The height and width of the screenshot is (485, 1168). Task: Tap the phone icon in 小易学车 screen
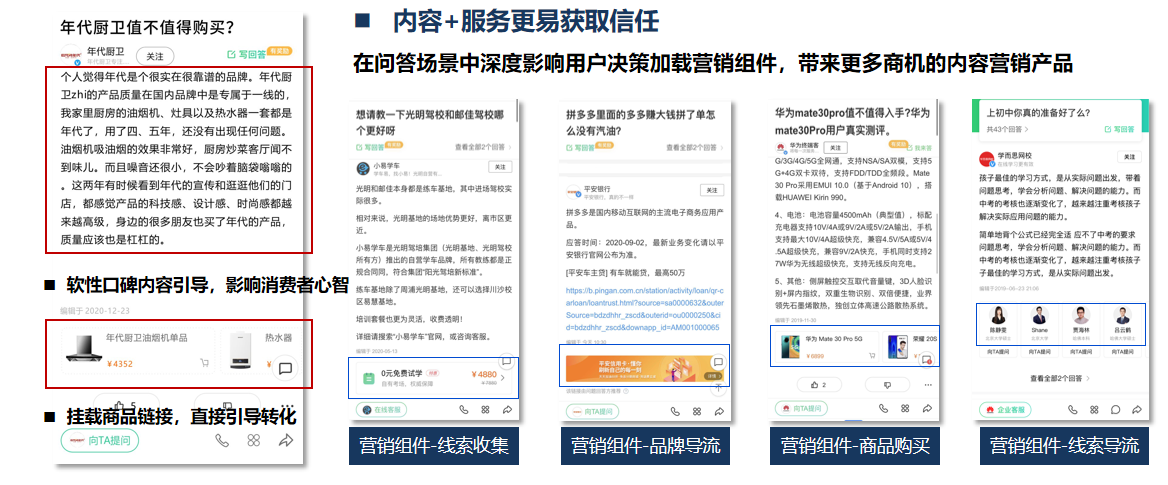point(463,410)
